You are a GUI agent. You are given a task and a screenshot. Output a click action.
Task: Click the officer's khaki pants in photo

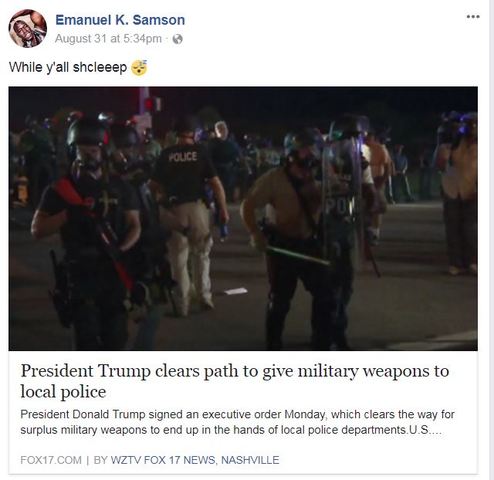tap(189, 257)
